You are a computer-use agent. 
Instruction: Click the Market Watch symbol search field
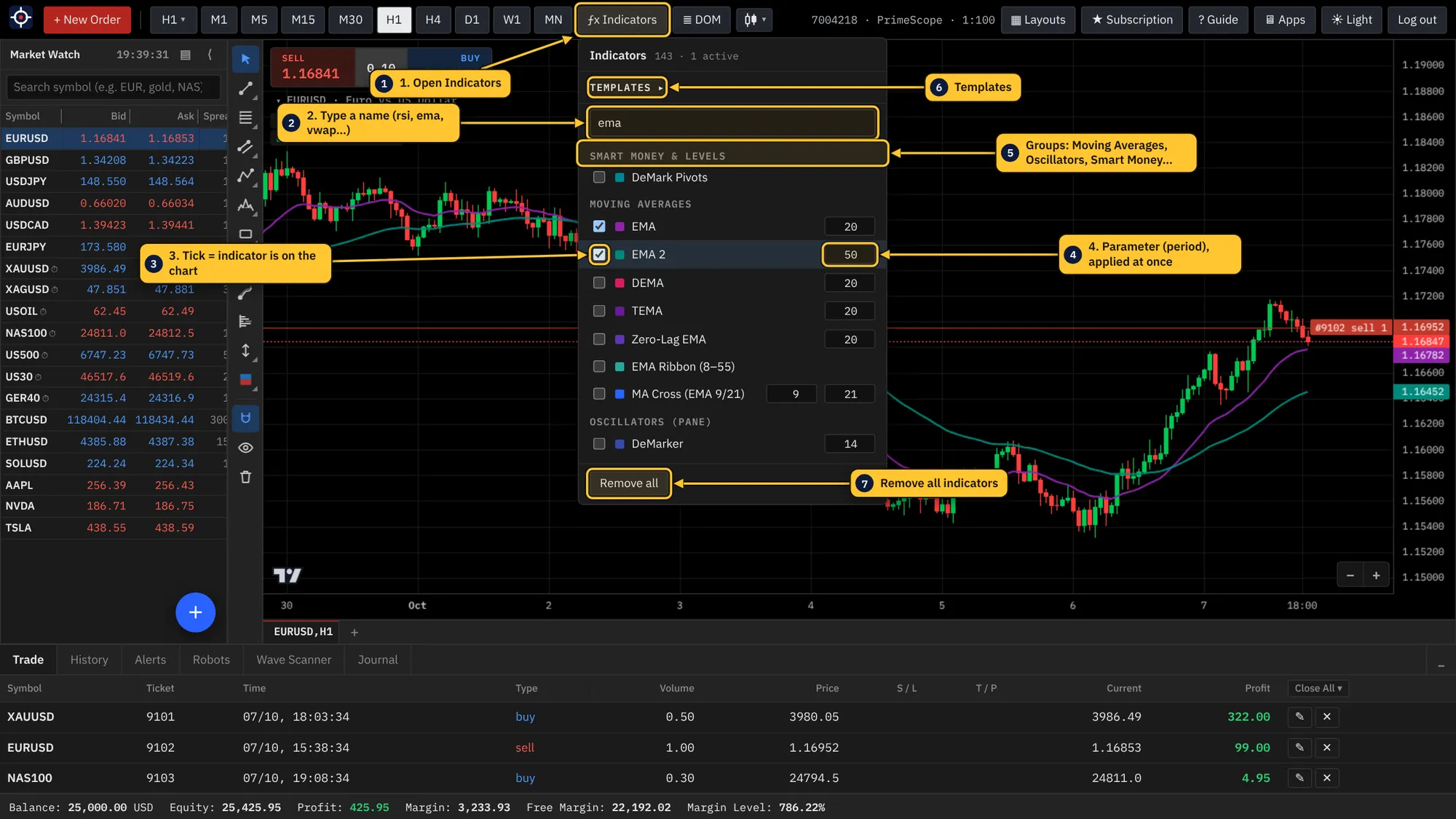pyautogui.click(x=114, y=87)
